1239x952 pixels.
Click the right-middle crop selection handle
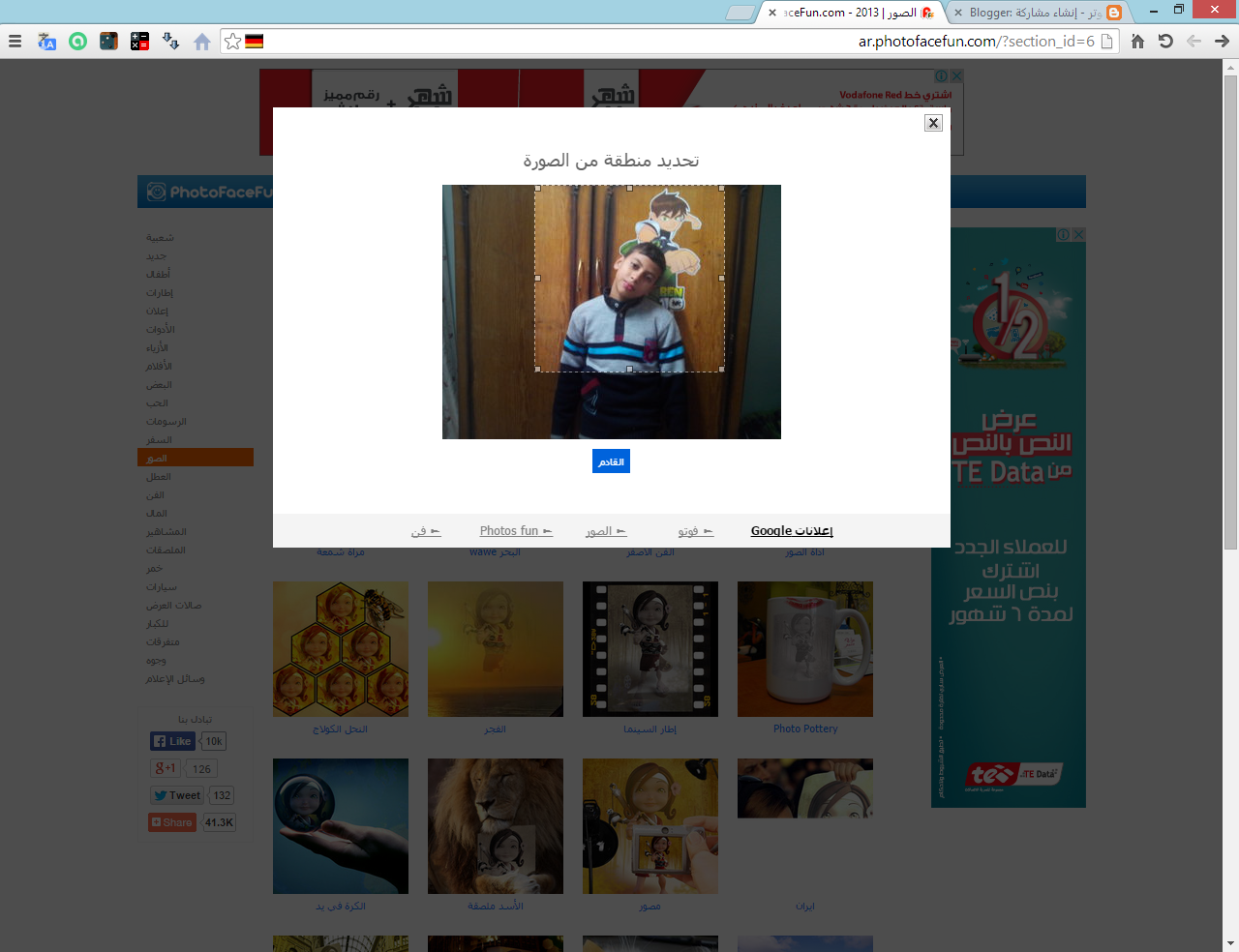click(722, 278)
